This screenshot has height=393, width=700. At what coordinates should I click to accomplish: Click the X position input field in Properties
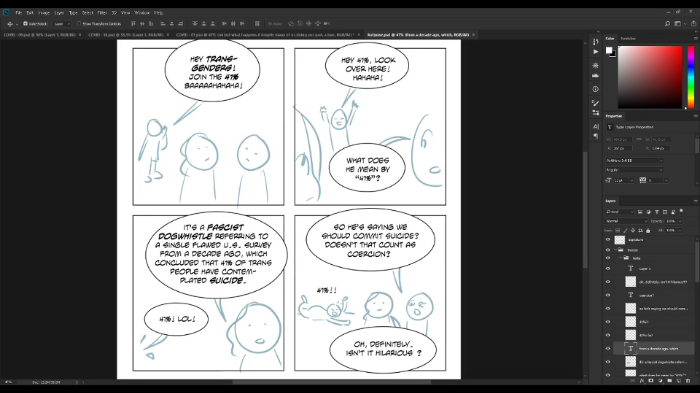(x=622, y=148)
